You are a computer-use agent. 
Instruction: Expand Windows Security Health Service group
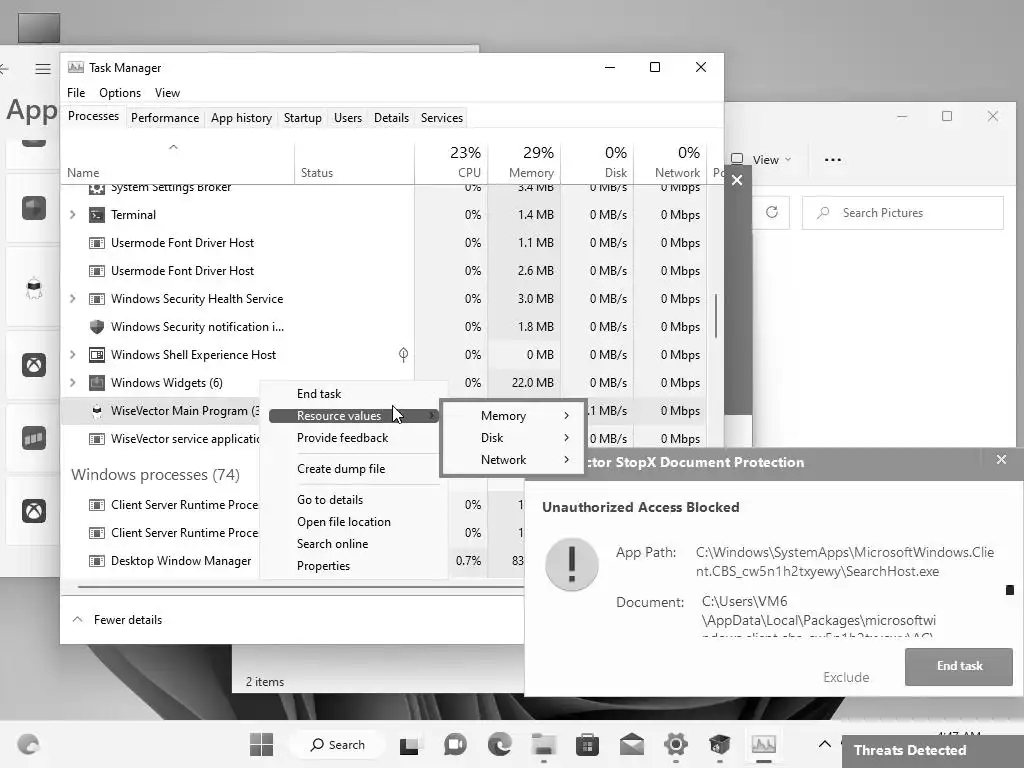pos(72,298)
